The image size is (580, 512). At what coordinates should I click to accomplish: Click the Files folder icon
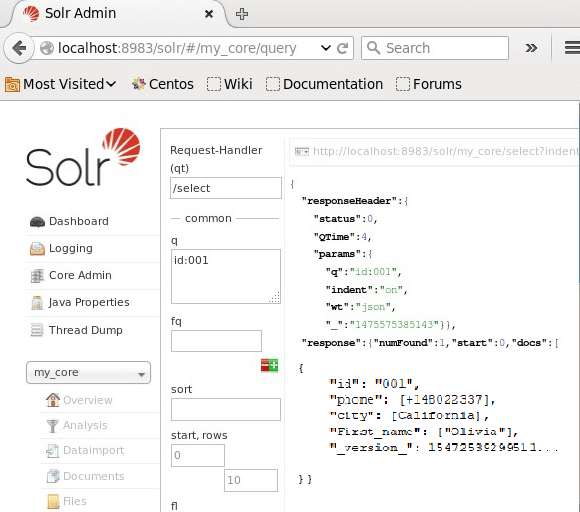tap(53, 502)
